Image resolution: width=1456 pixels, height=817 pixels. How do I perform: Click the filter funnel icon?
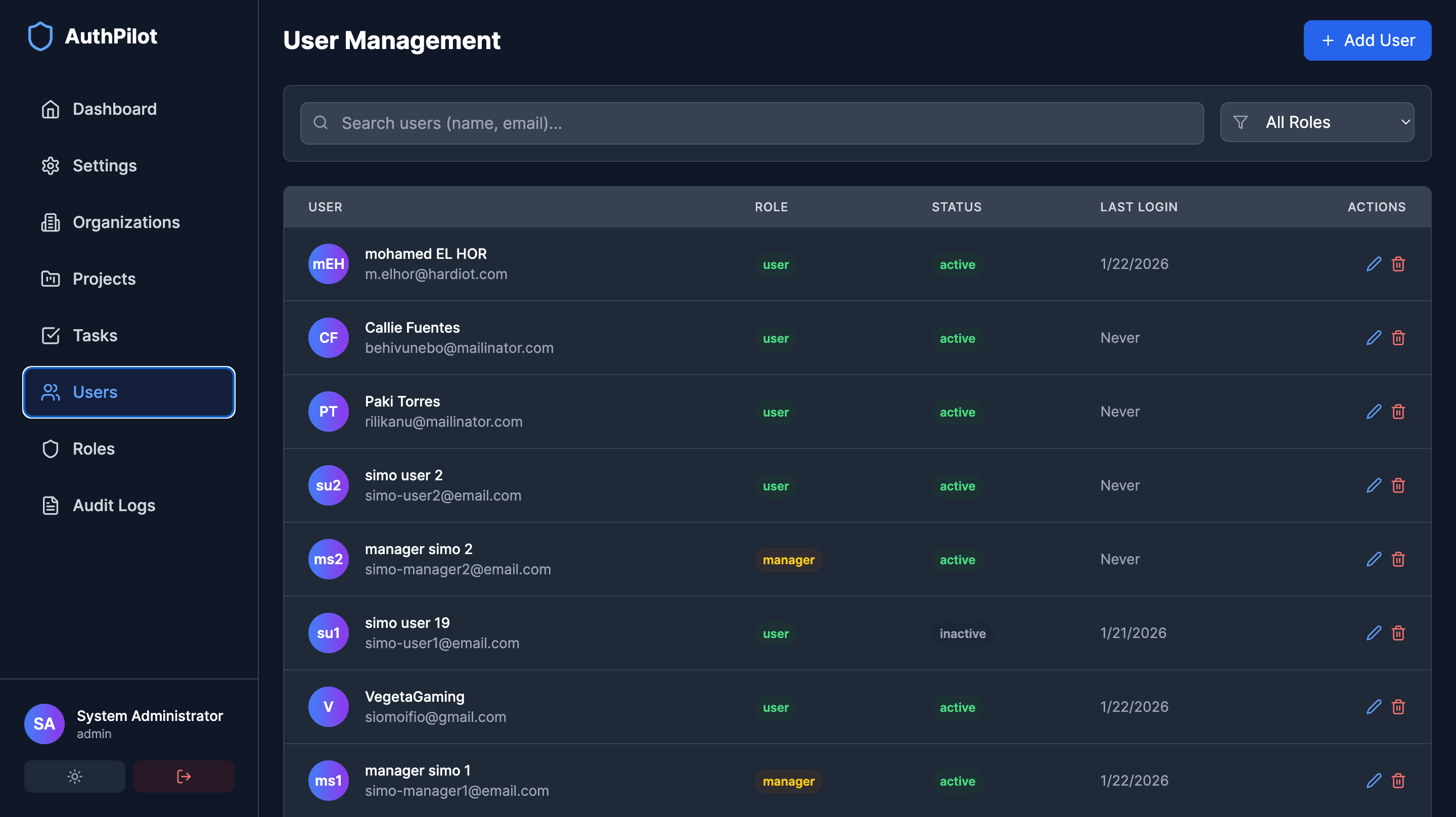tap(1241, 122)
